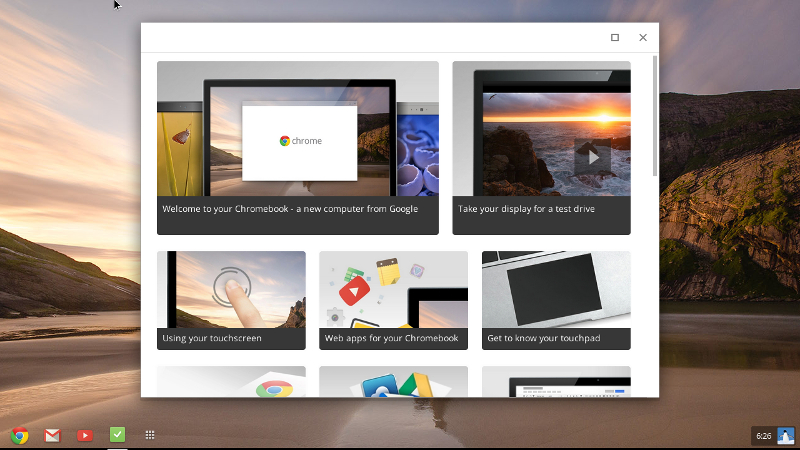Click 'Using your touchscreen' caption text

[x=212, y=338]
